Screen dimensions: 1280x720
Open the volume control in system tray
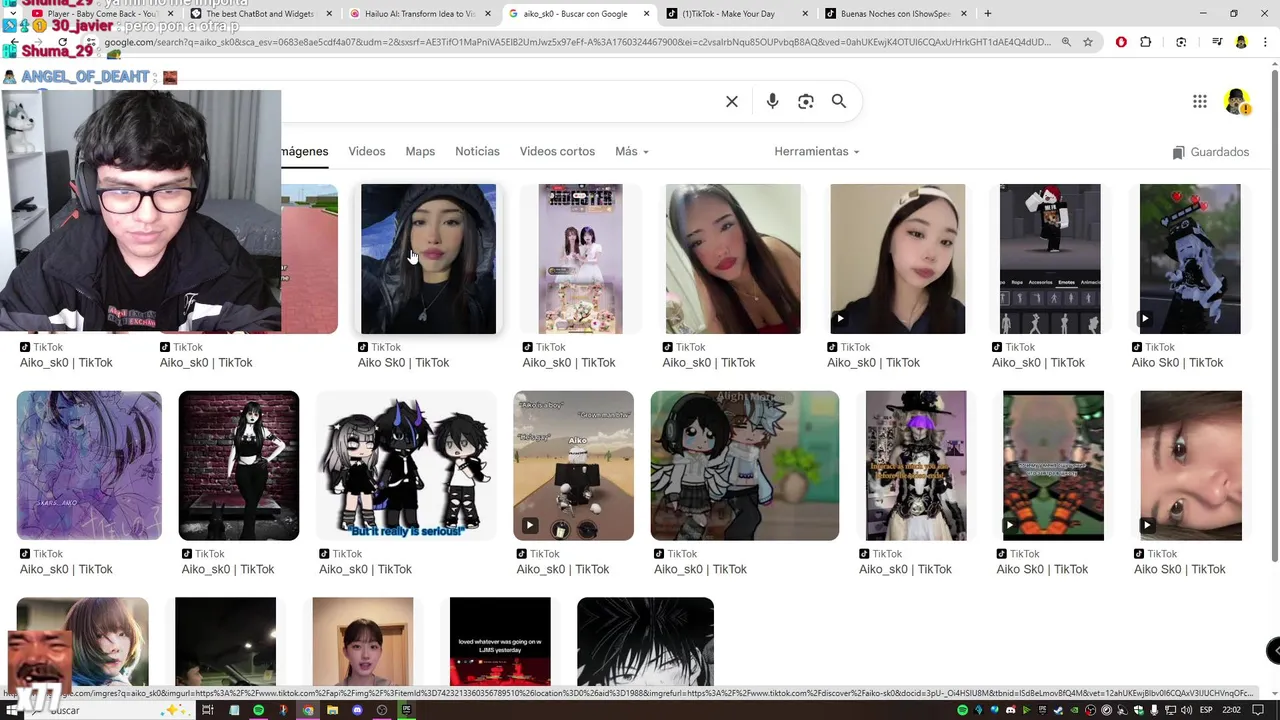(1186, 710)
